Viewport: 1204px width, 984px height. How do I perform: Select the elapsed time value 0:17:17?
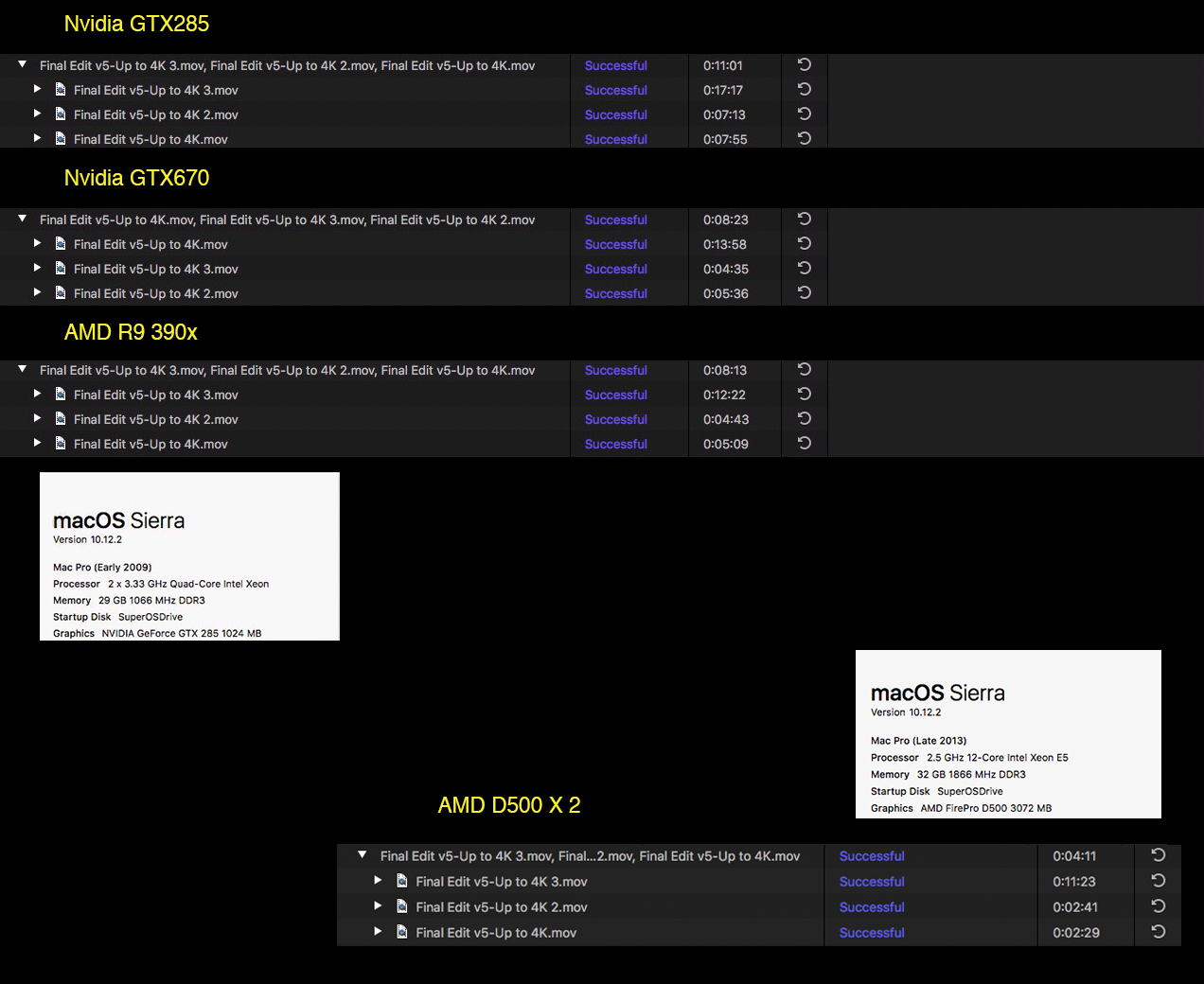click(x=723, y=90)
